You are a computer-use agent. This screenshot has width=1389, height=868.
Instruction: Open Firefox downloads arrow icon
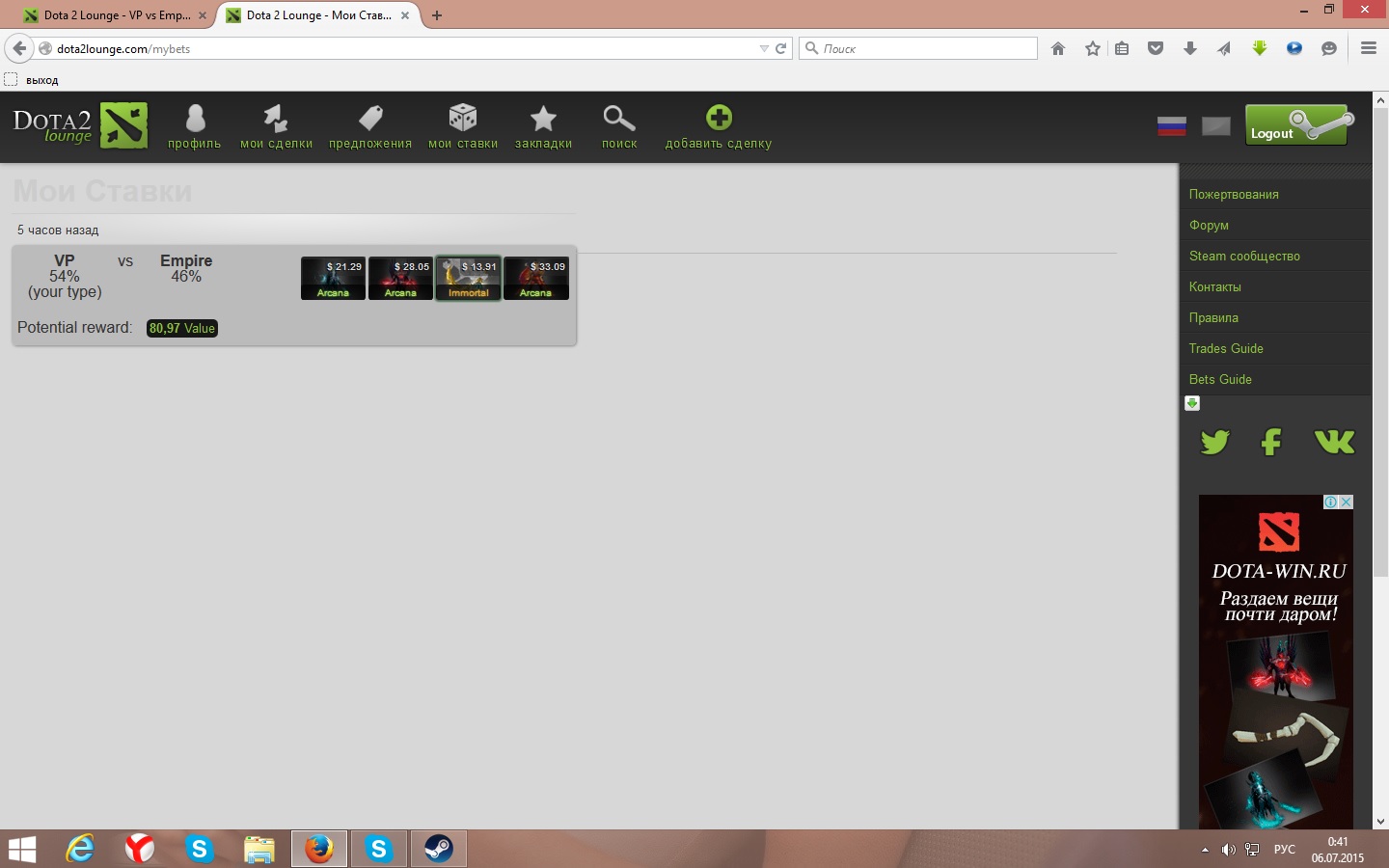pyautogui.click(x=1190, y=48)
